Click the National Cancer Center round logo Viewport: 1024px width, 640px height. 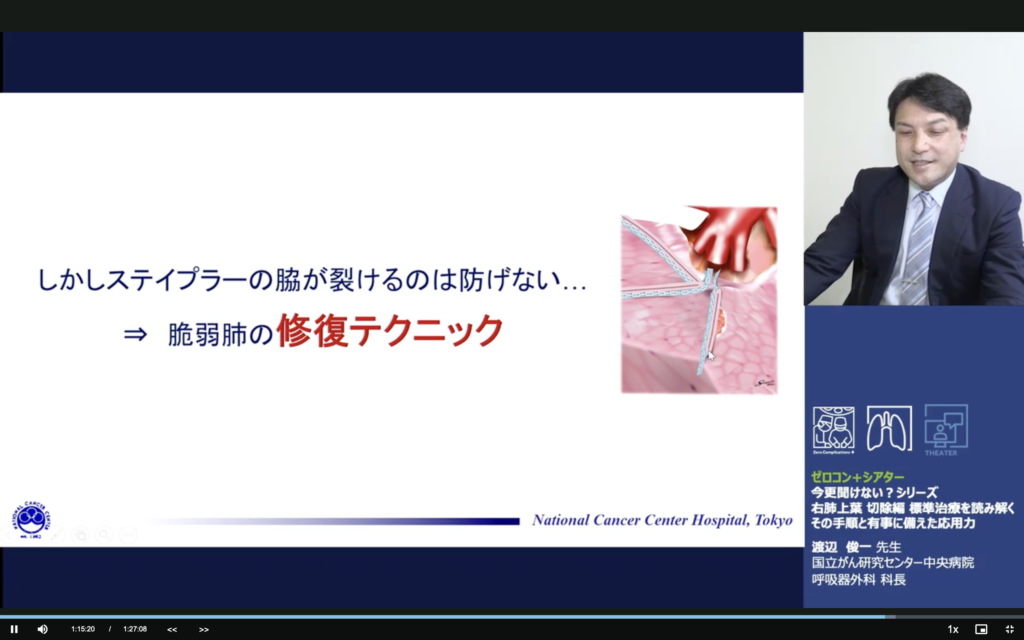point(32,518)
